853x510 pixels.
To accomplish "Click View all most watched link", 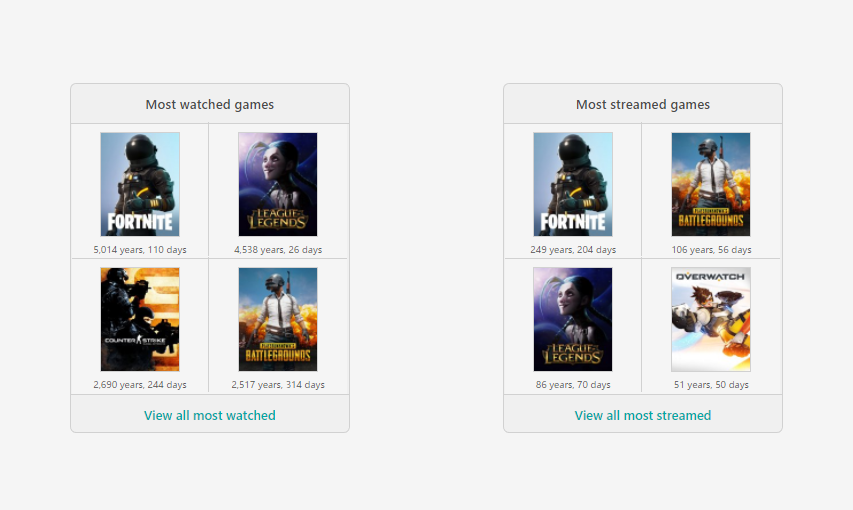I will tap(209, 415).
